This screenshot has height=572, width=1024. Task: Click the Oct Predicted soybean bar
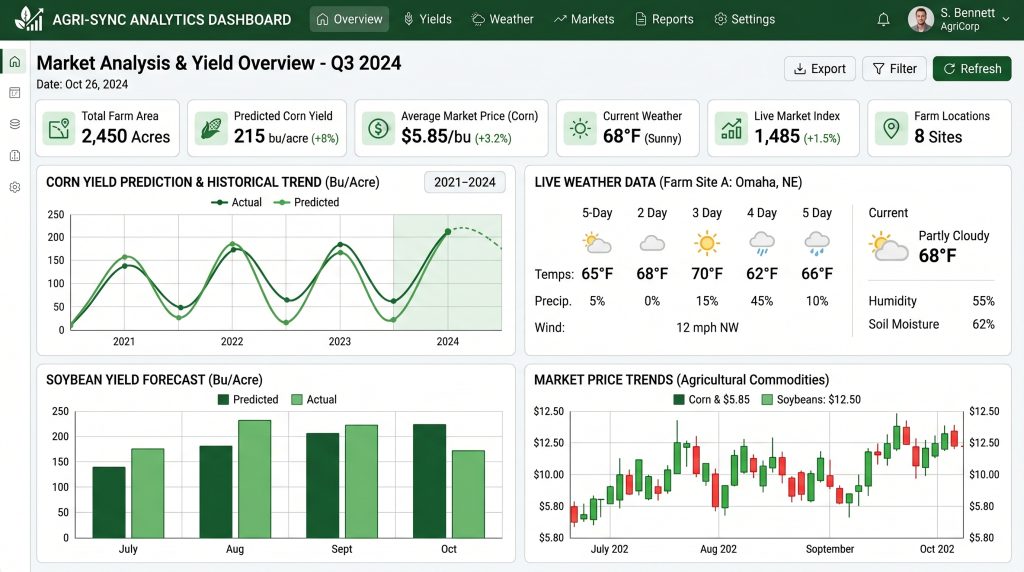click(x=430, y=481)
